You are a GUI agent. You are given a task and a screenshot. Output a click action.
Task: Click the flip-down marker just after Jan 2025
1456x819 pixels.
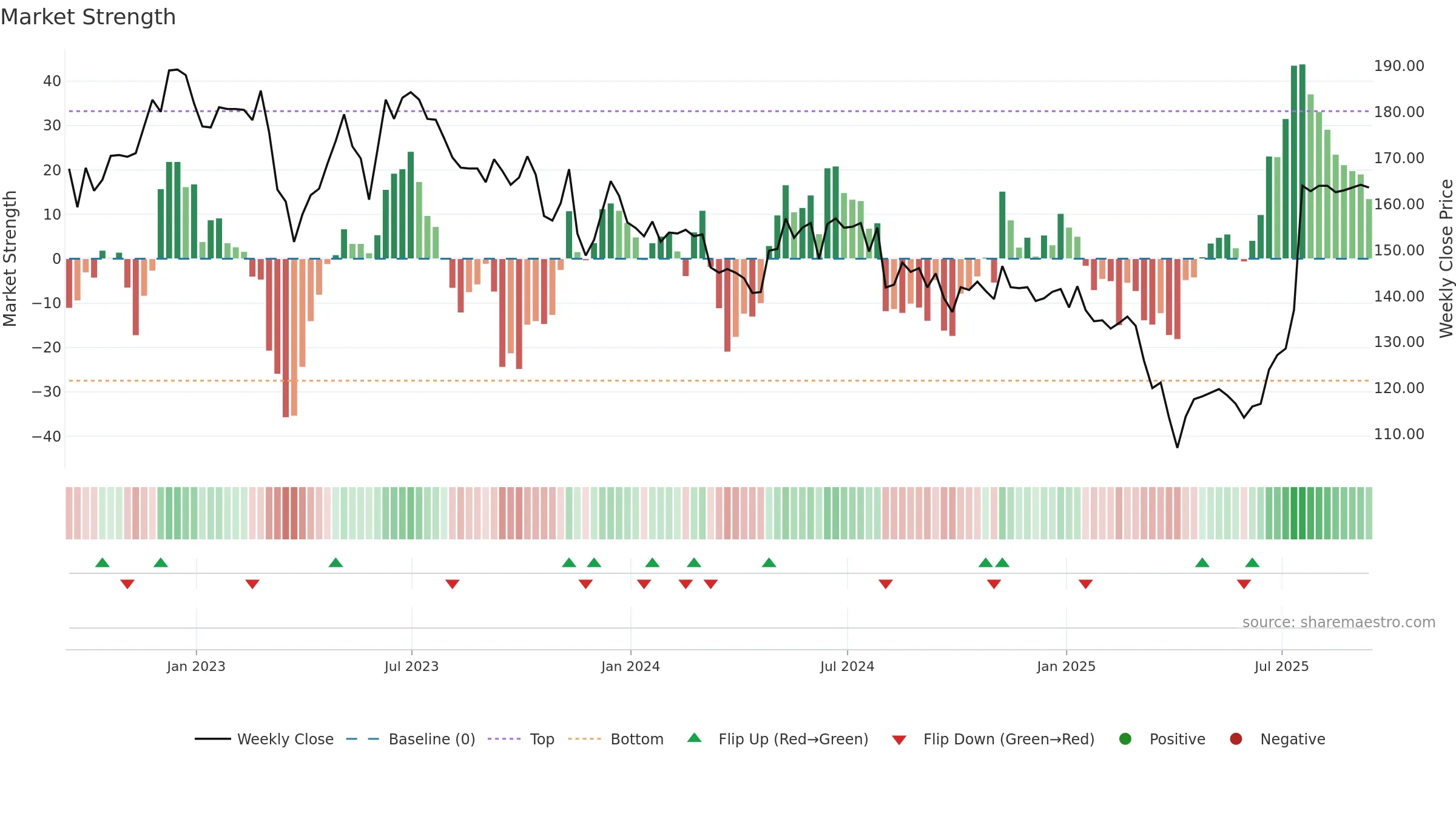(x=1085, y=584)
